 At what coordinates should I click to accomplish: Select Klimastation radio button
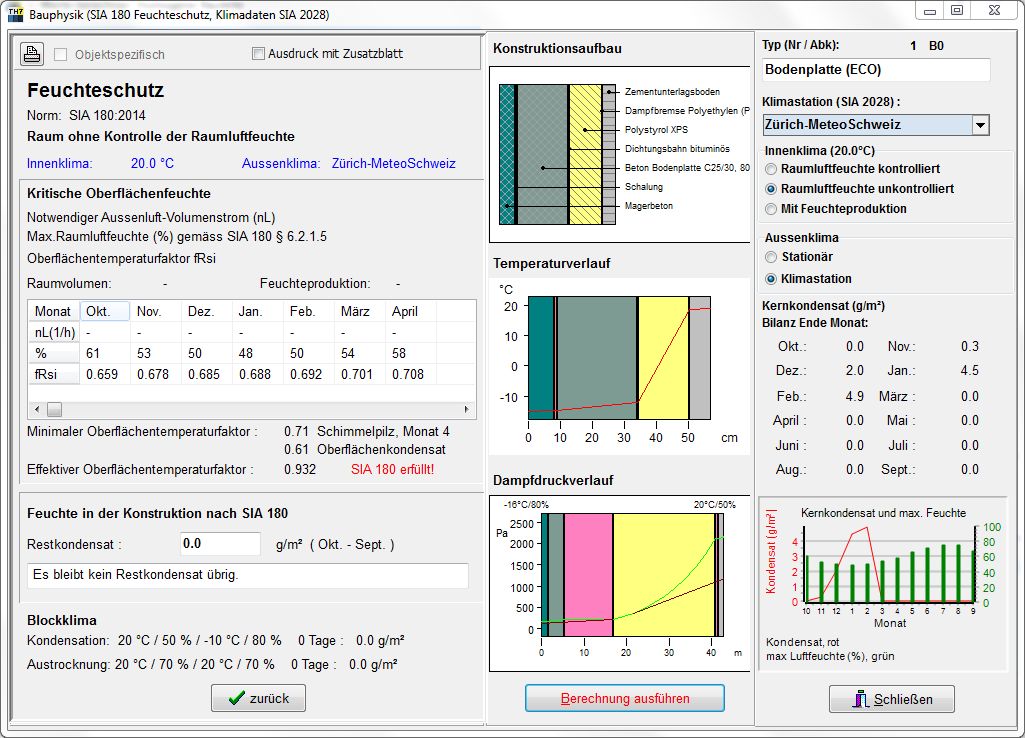point(771,279)
